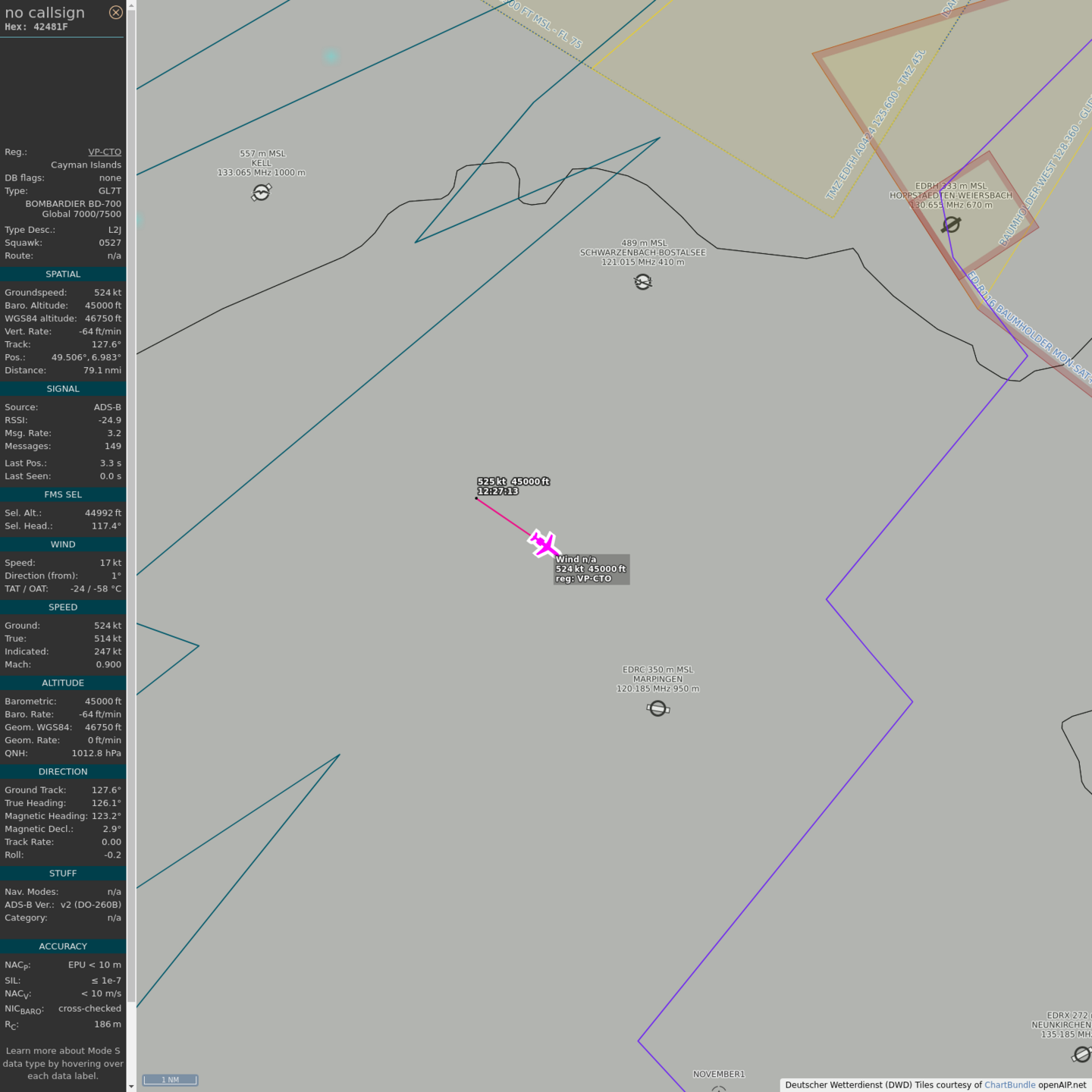Click the ACCURACY section header
The width and height of the screenshot is (1092, 1092).
63,946
